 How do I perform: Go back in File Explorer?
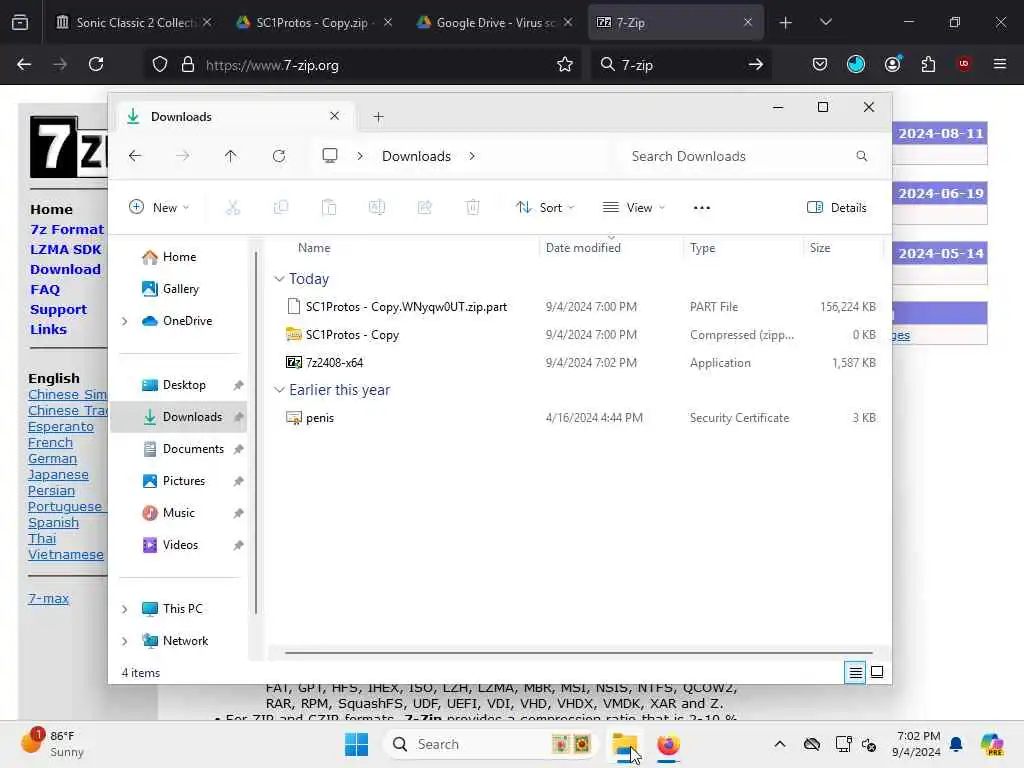tap(135, 156)
